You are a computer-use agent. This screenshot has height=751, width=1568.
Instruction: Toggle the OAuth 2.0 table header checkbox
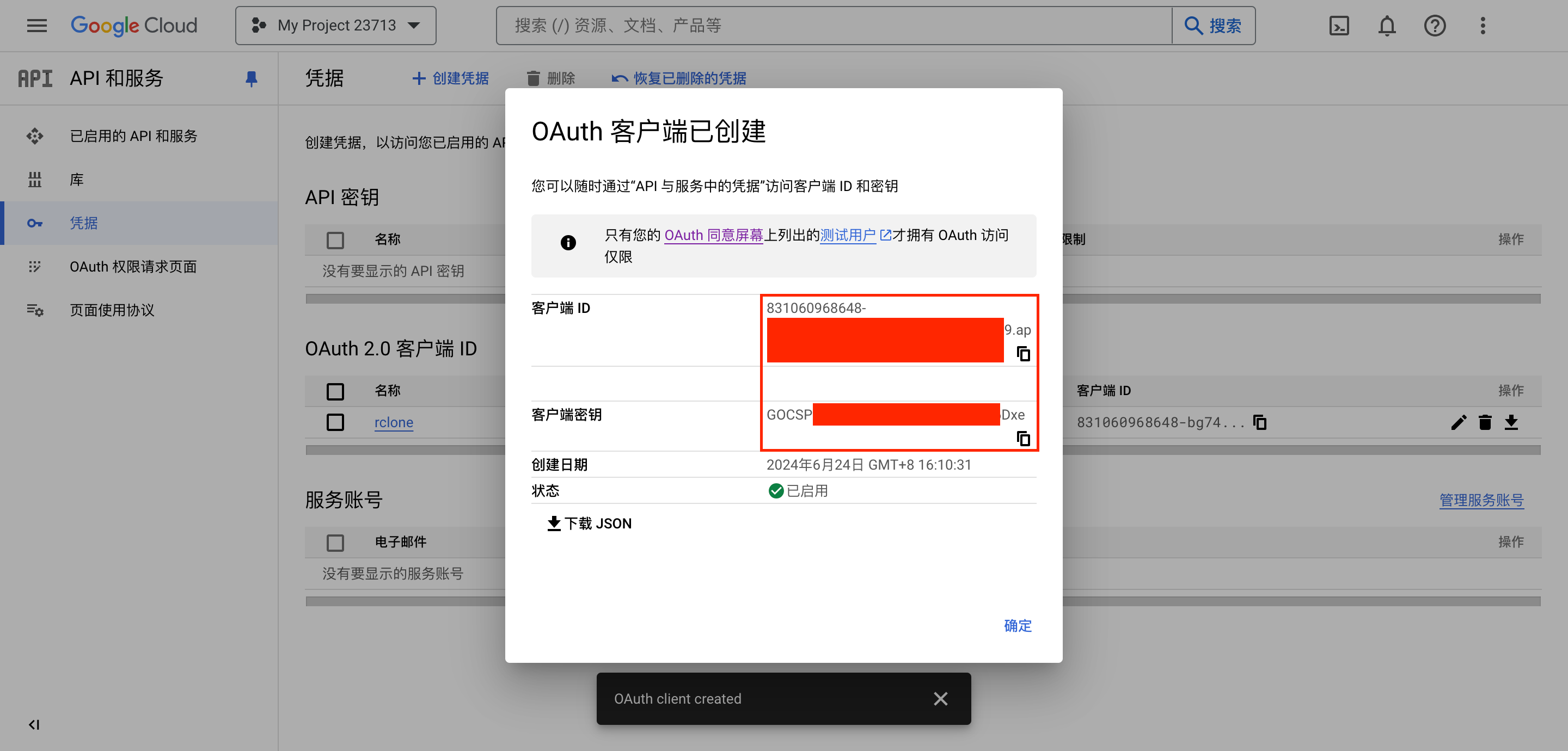pos(335,391)
